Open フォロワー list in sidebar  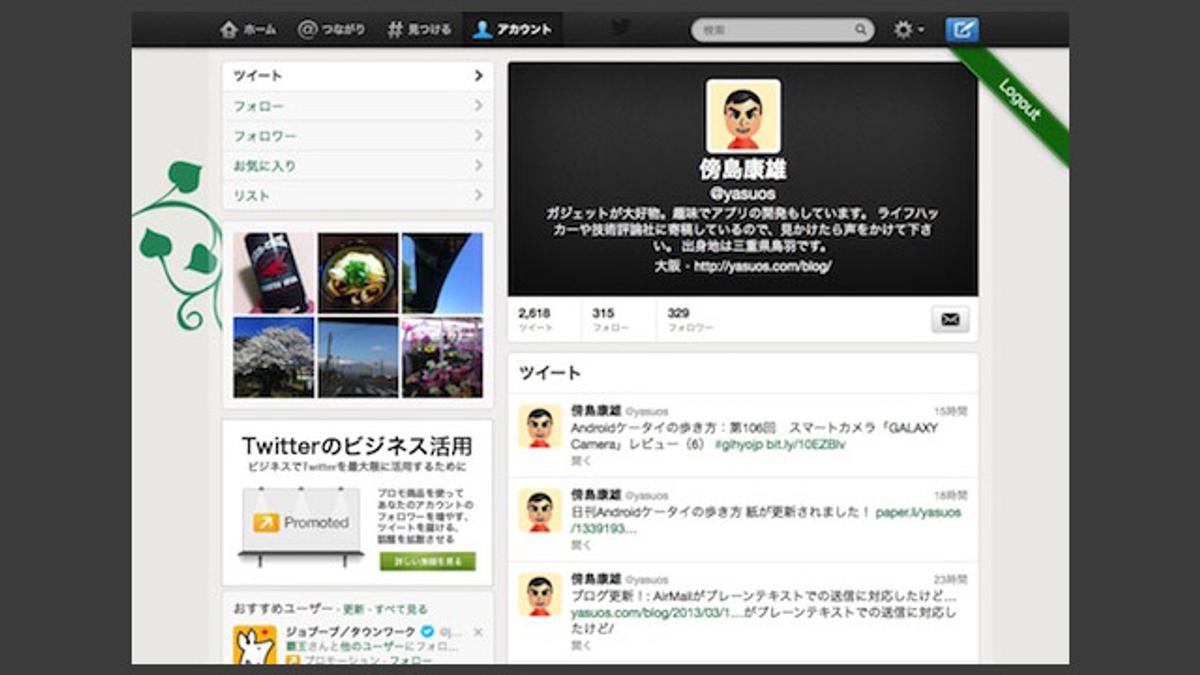pos(357,135)
